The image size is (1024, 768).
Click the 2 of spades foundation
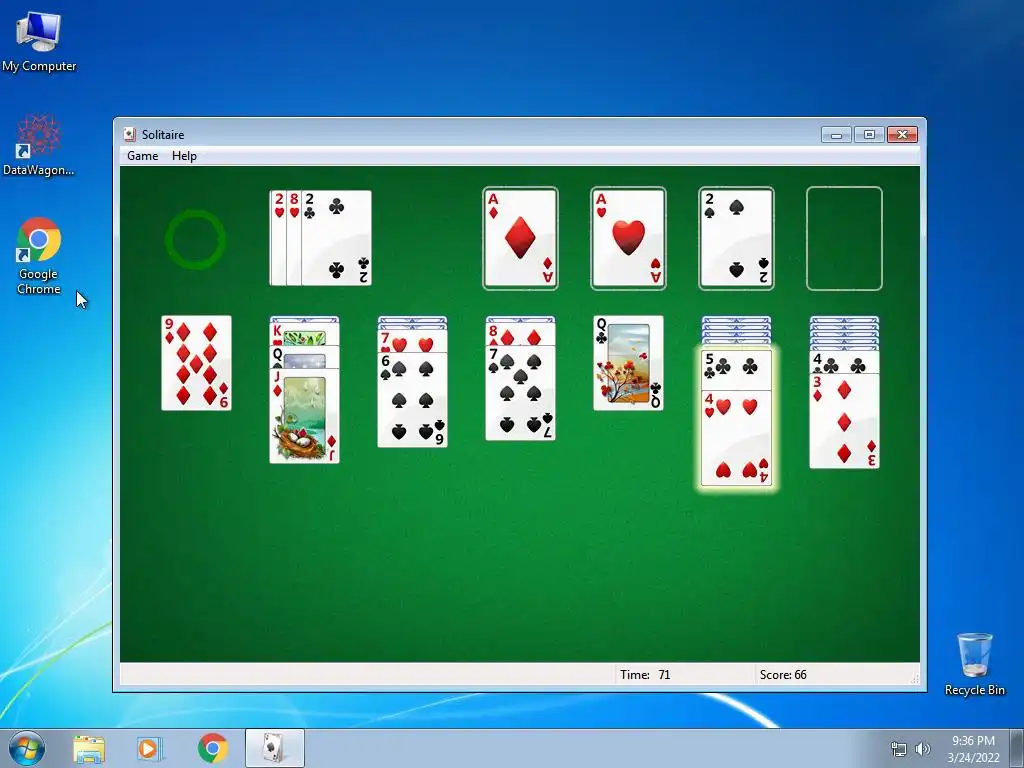tap(736, 238)
